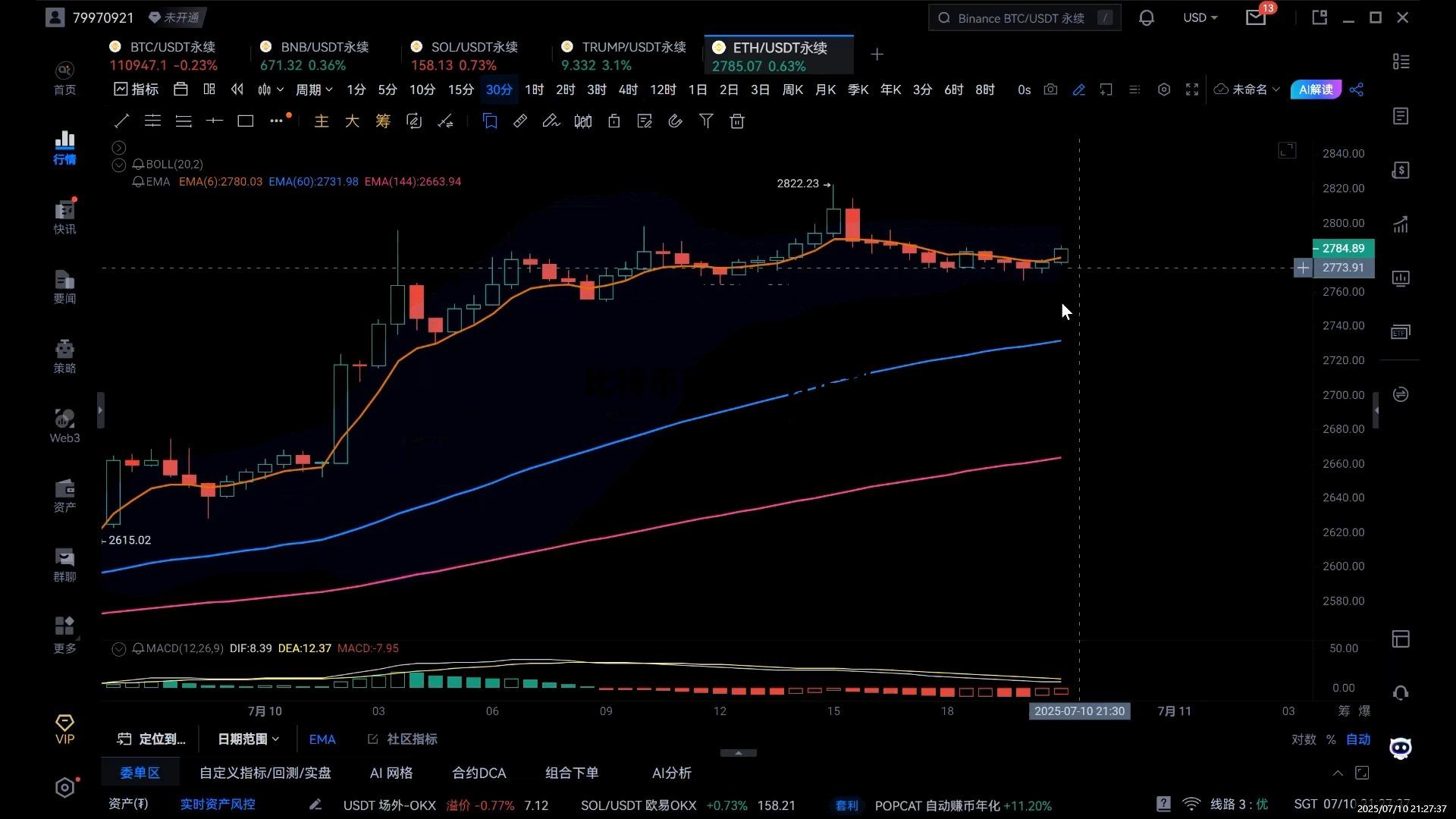The width and height of the screenshot is (1456, 819).
Task: Enter fullscreen chart mode
Action: tap(1192, 89)
